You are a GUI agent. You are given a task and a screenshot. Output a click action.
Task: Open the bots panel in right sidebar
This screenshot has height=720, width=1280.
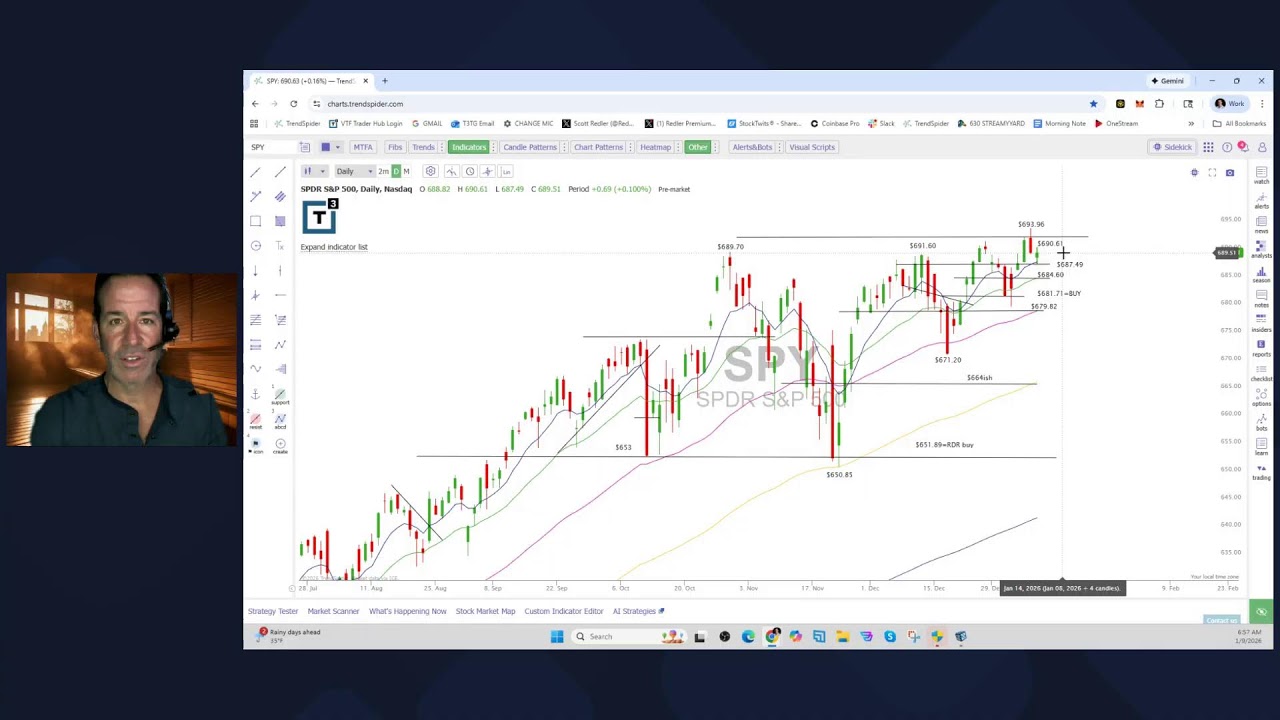pos(1262,423)
